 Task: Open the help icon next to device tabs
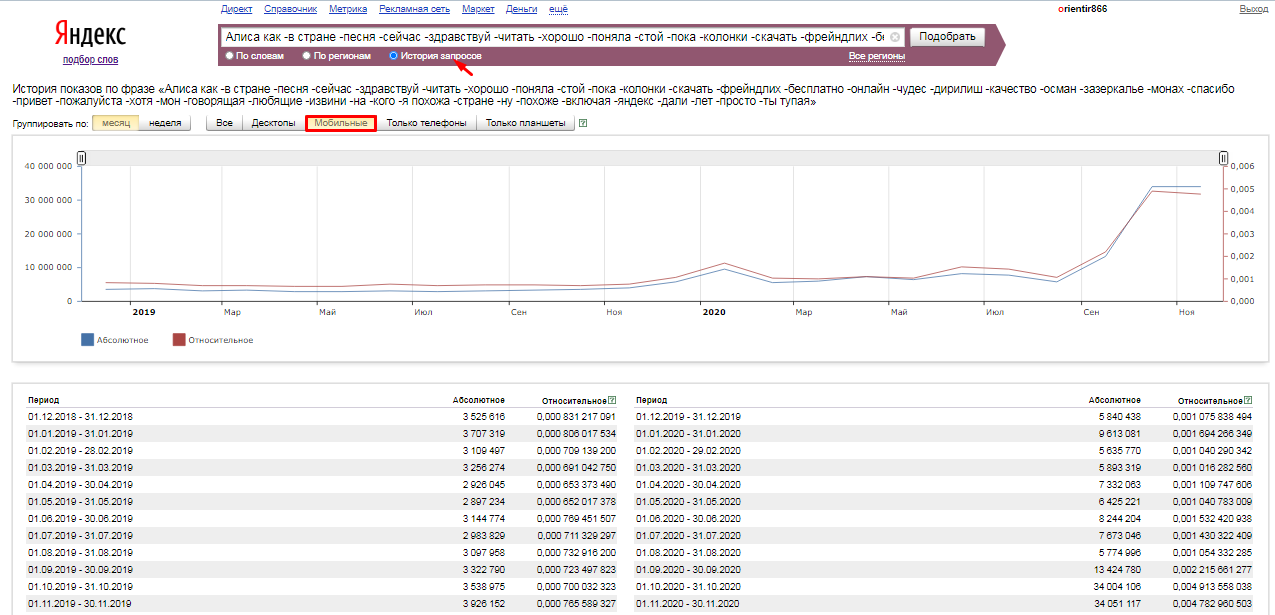point(583,124)
